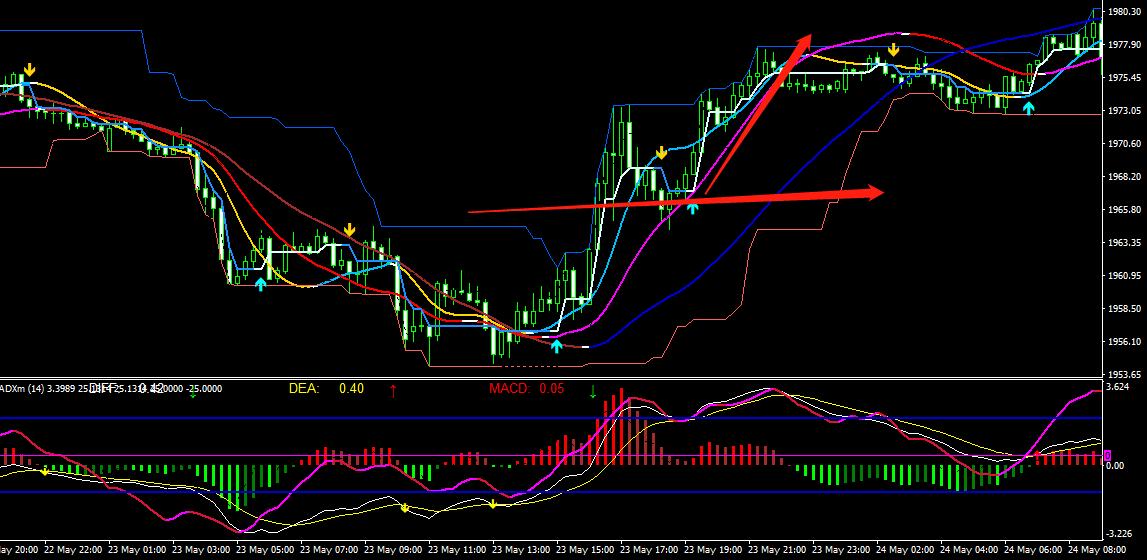1147x560 pixels.
Task: Click the yellow sell arrow above the 23 May 17:00 candles
Action: pyautogui.click(x=661, y=153)
